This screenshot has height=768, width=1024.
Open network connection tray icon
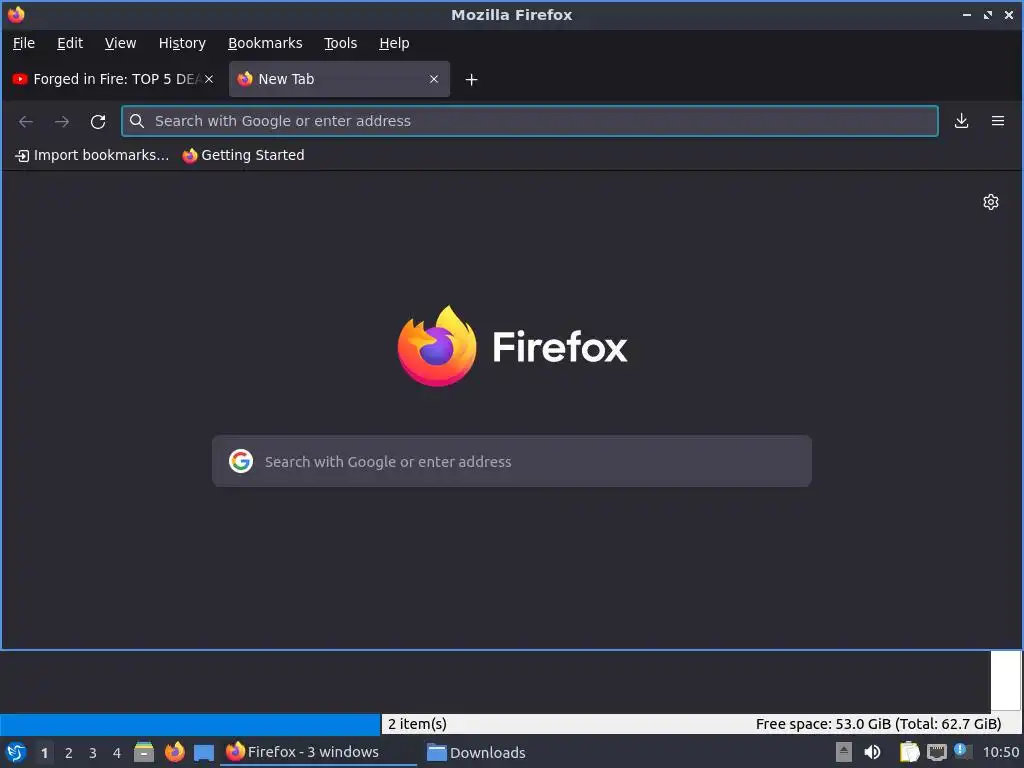[936, 752]
